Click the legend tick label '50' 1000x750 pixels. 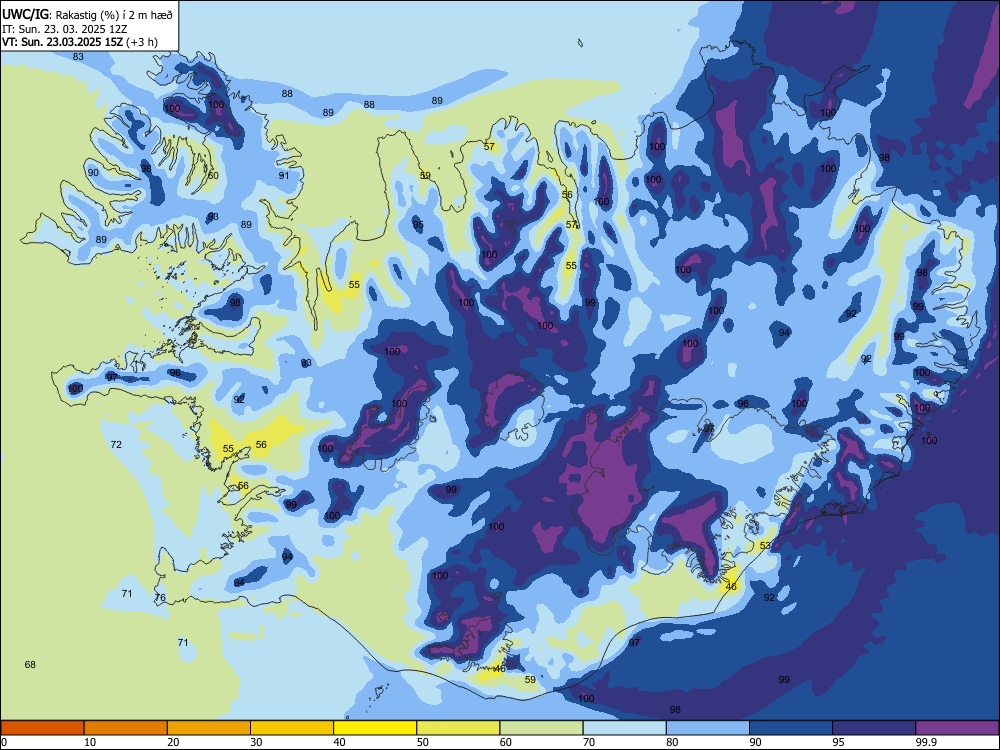[x=422, y=742]
